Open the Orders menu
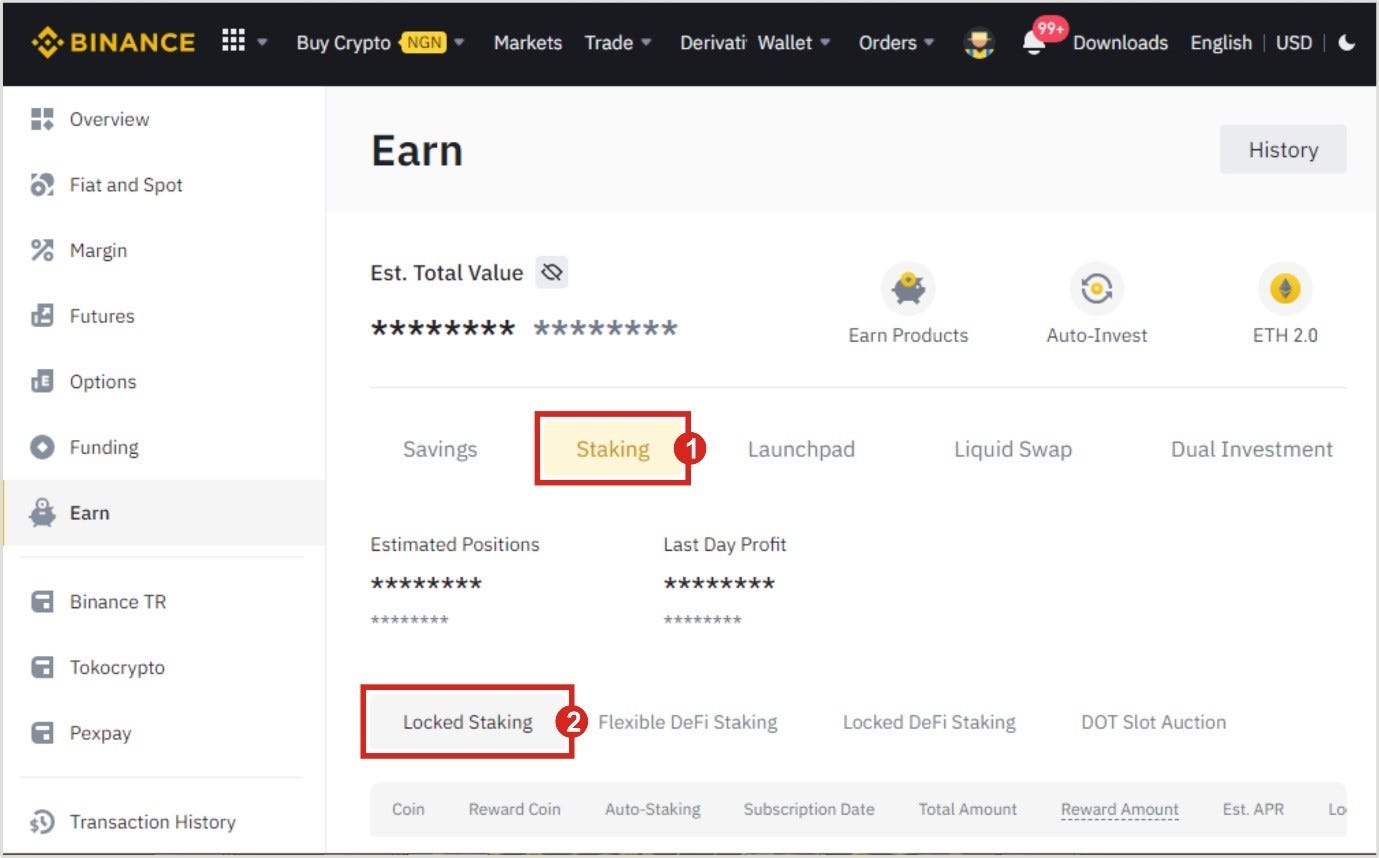Screen dimensions: 1379x858 click(887, 43)
